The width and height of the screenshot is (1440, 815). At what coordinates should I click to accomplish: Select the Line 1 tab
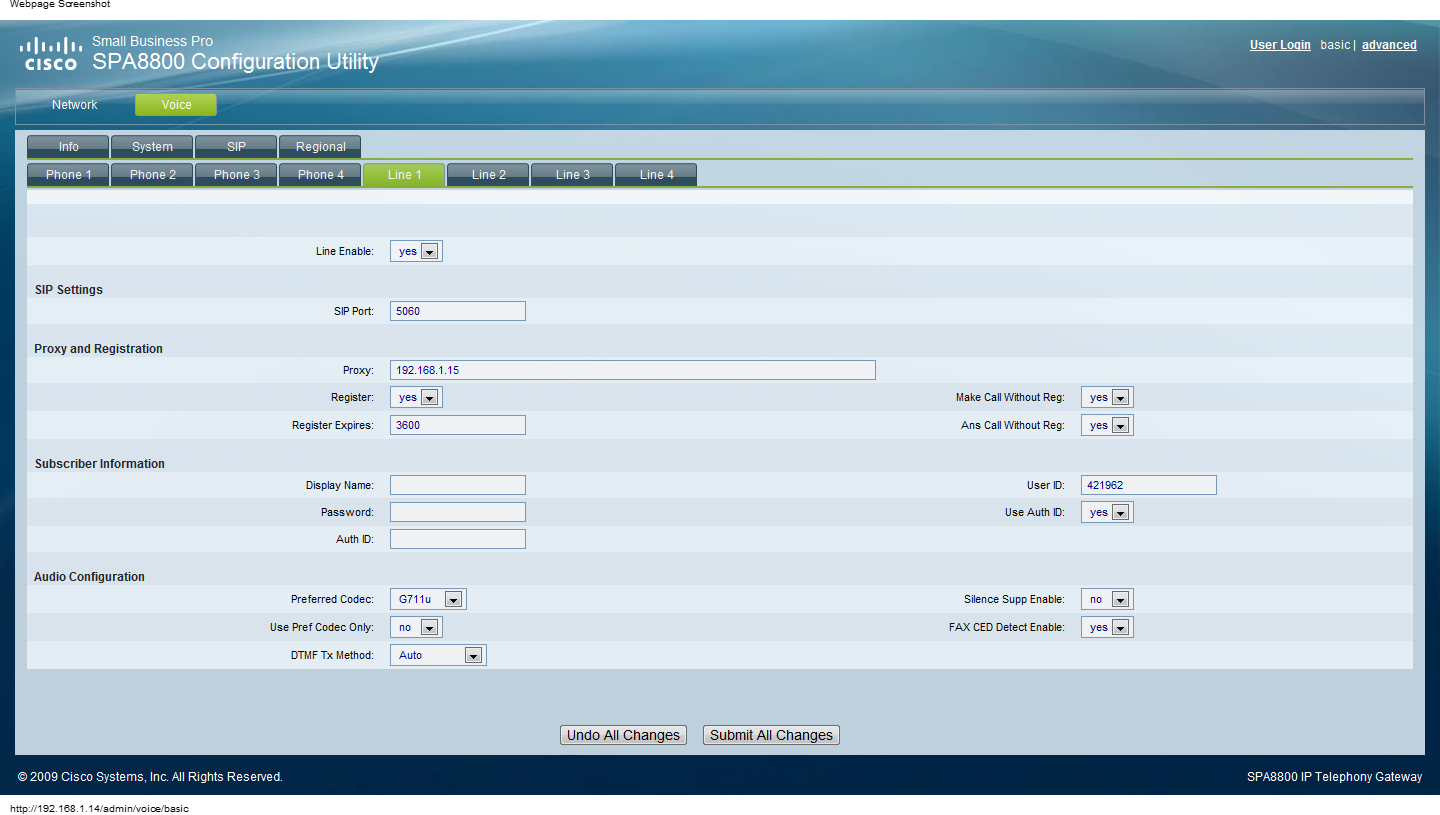[x=404, y=175]
